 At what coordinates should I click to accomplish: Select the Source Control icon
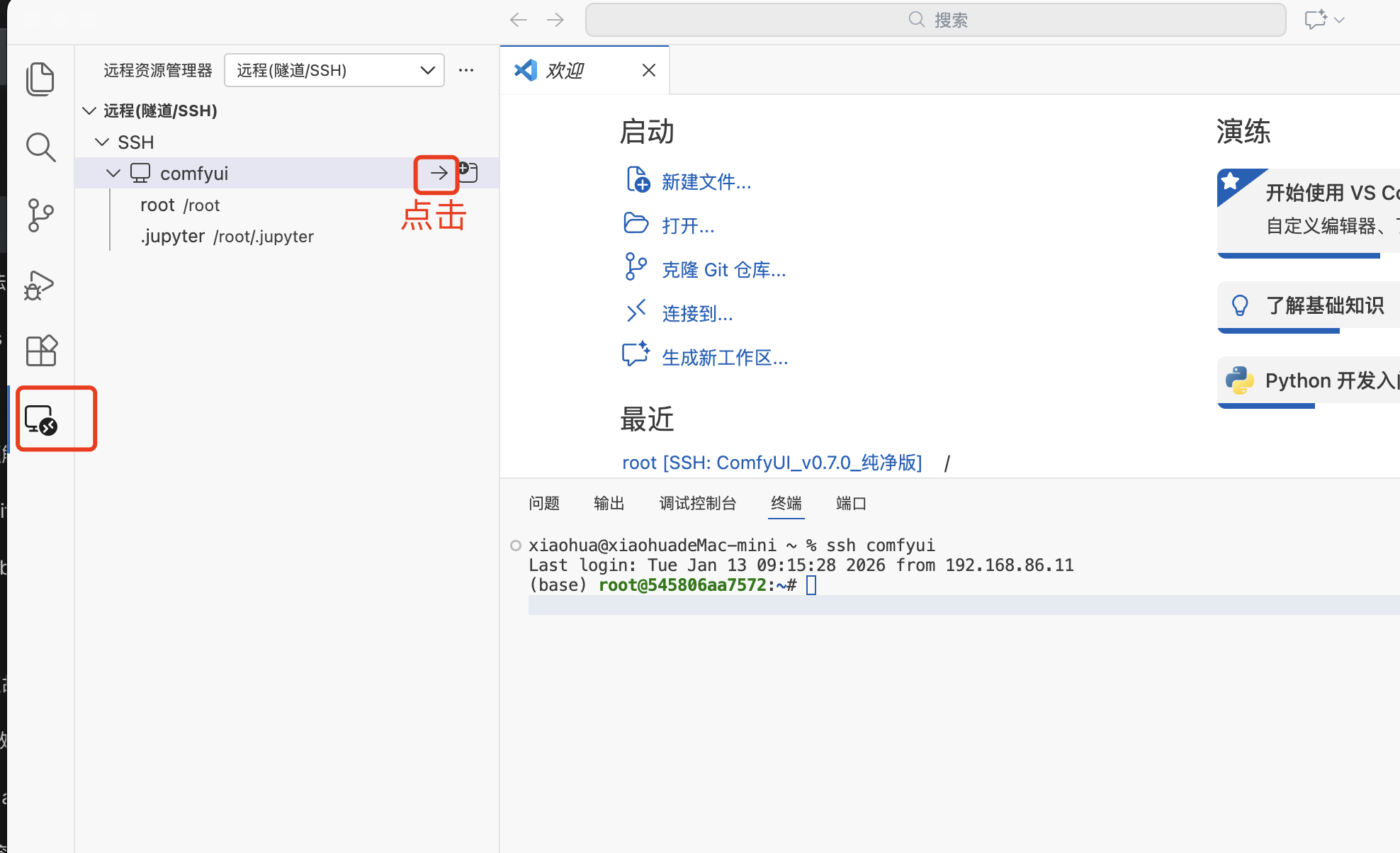click(x=40, y=215)
